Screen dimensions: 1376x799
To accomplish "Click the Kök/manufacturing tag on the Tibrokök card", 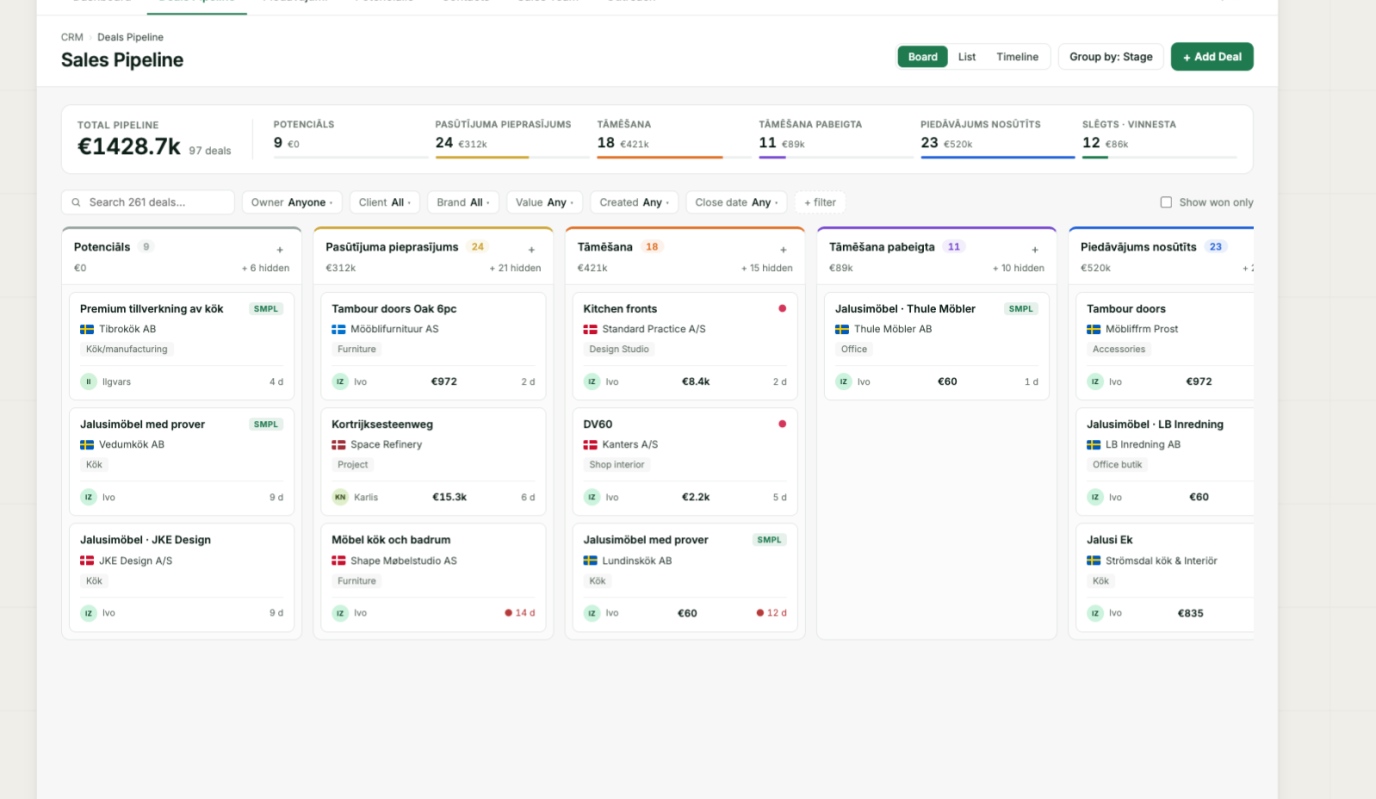I will tap(127, 349).
